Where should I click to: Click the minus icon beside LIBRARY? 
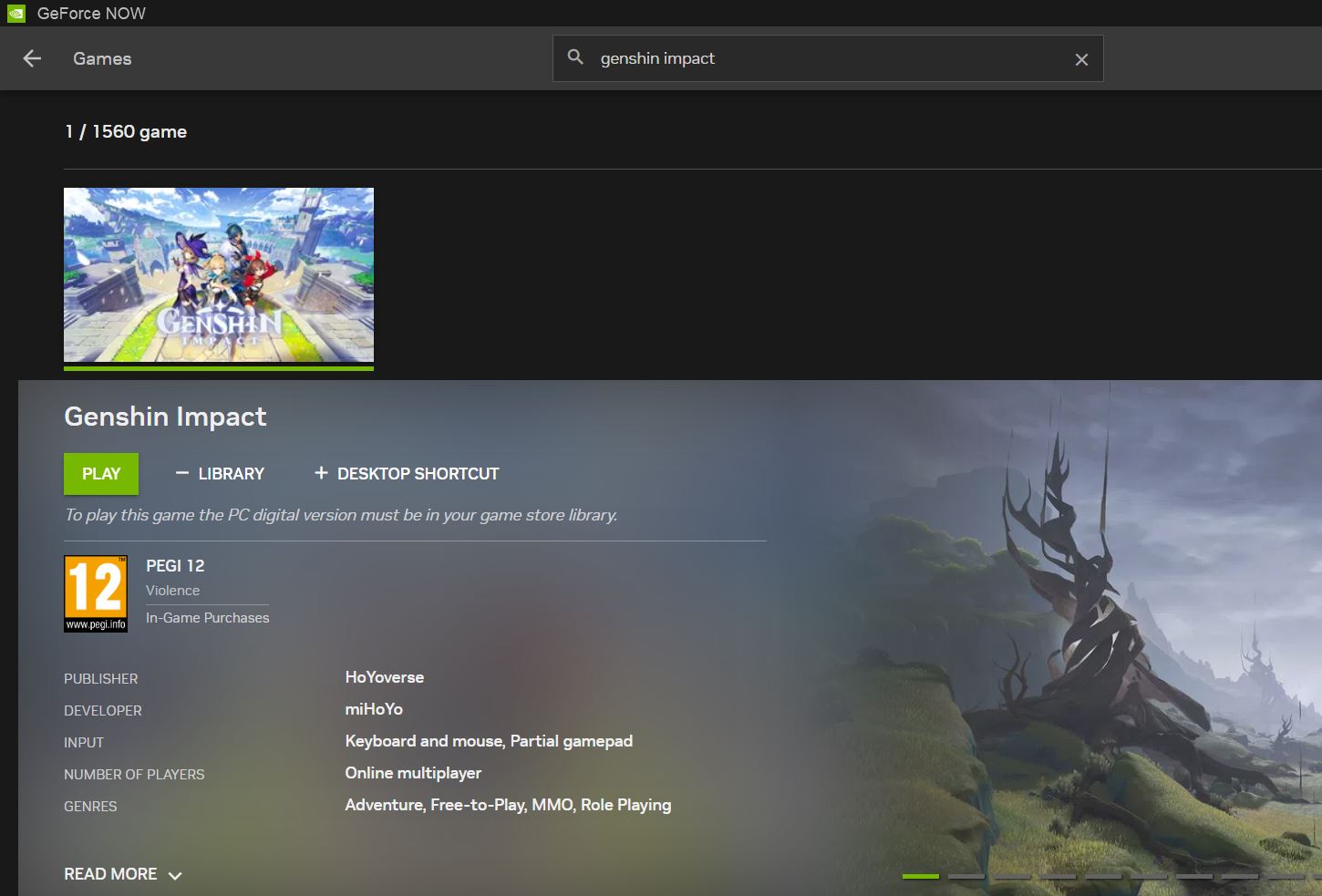click(x=182, y=473)
